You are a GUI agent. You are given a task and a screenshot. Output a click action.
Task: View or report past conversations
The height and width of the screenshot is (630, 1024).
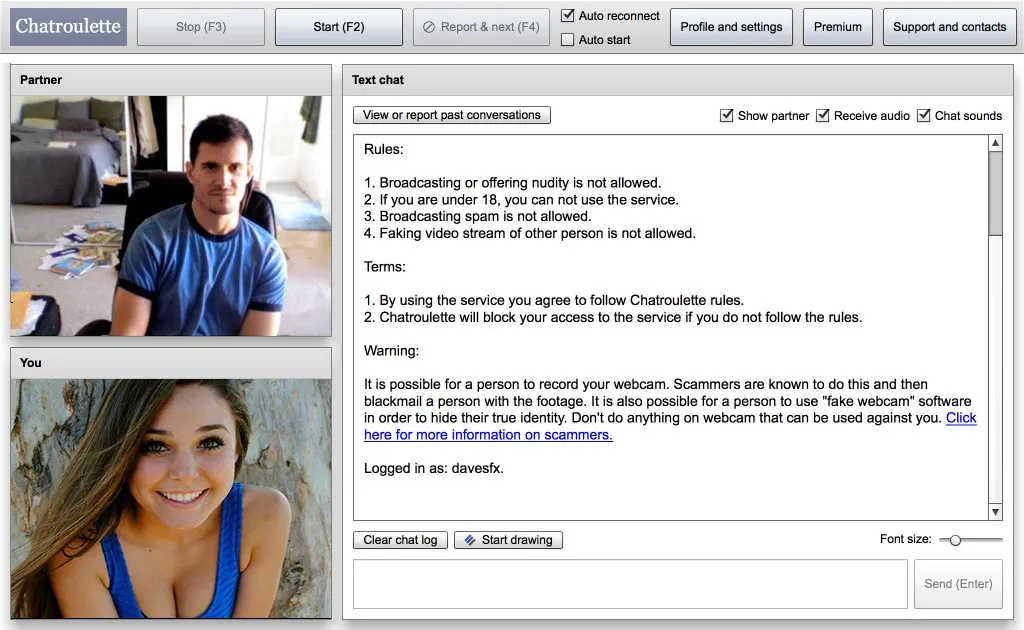(x=452, y=115)
